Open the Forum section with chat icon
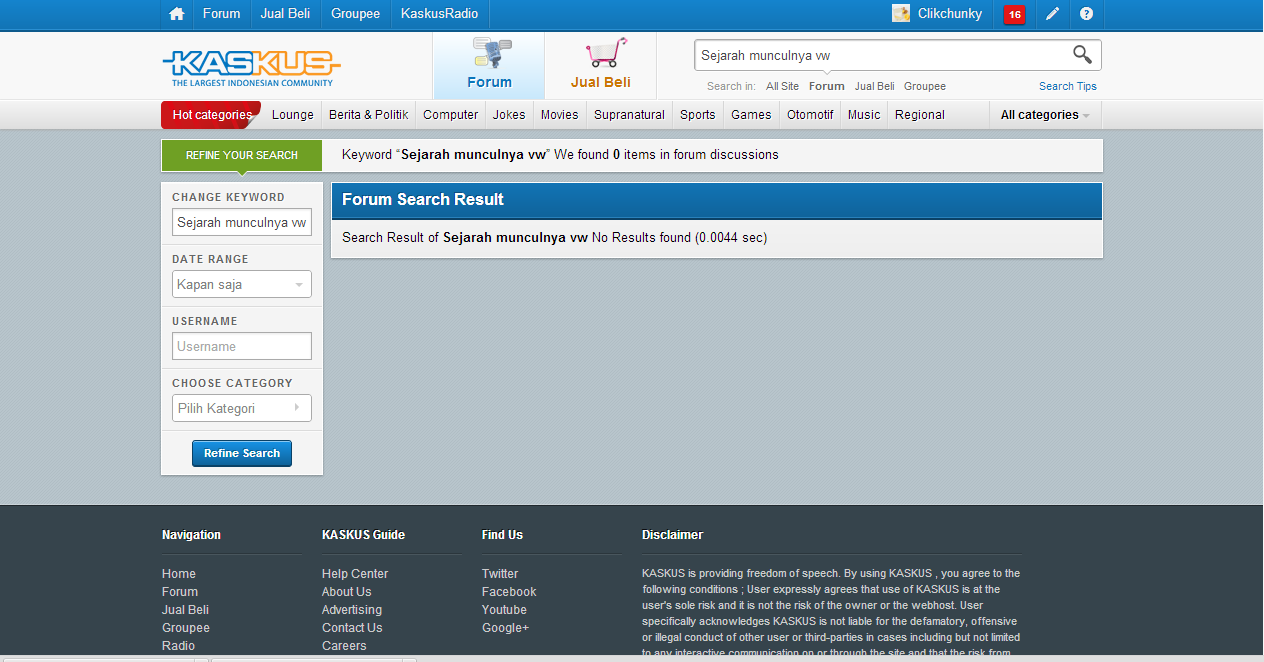 tap(489, 65)
